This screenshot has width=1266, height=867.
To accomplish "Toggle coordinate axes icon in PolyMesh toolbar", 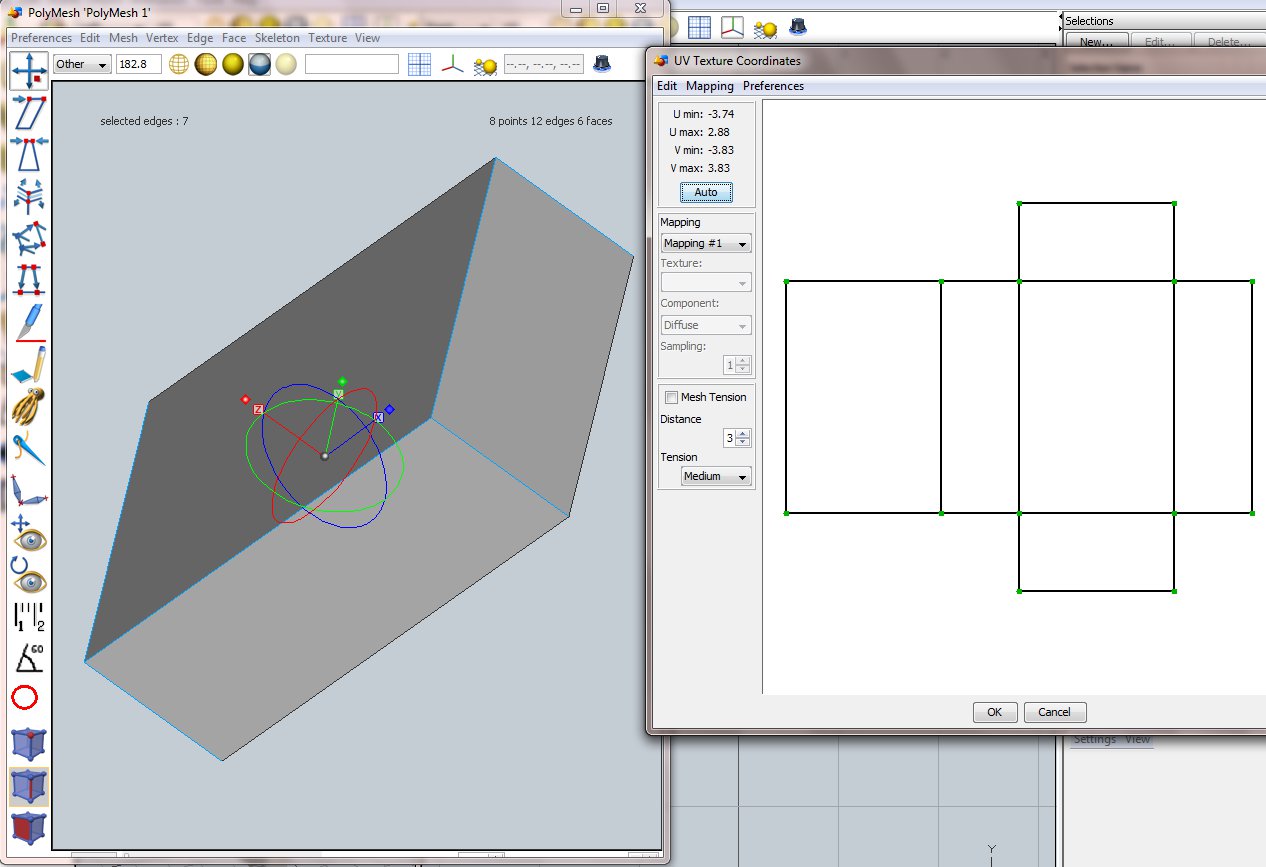I will pos(454,65).
